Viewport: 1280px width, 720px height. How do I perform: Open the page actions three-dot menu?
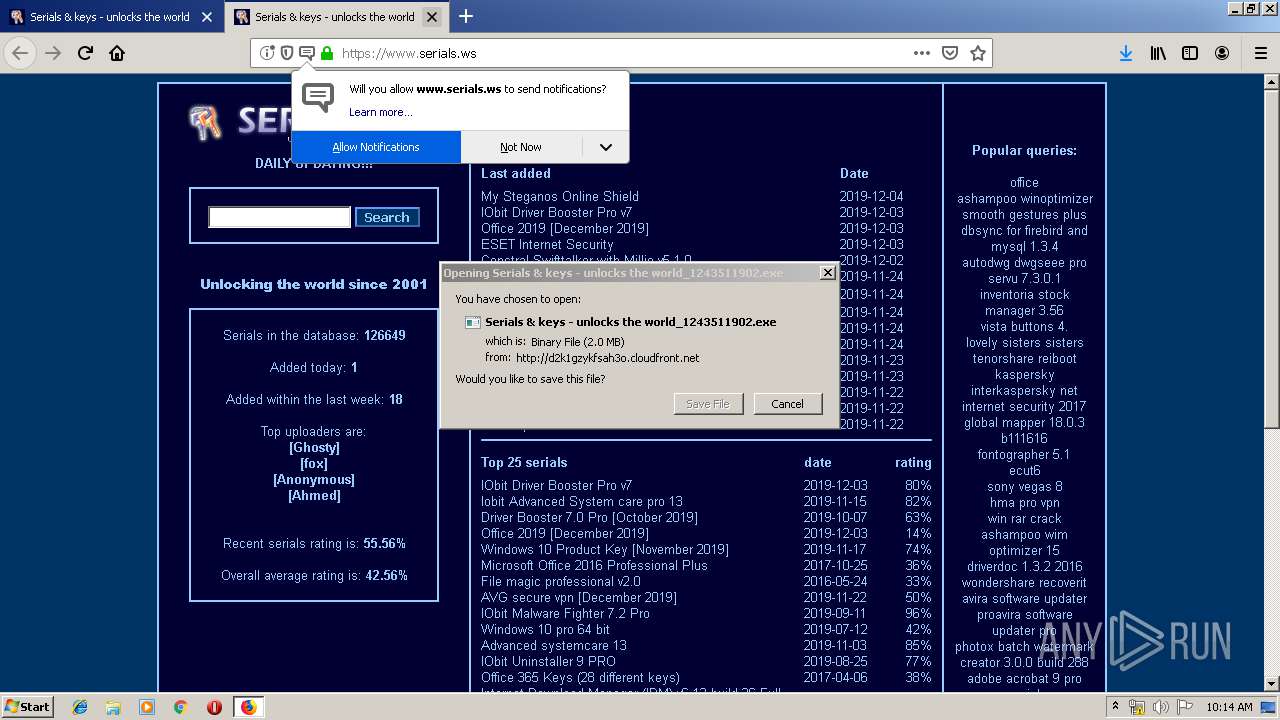pos(922,53)
